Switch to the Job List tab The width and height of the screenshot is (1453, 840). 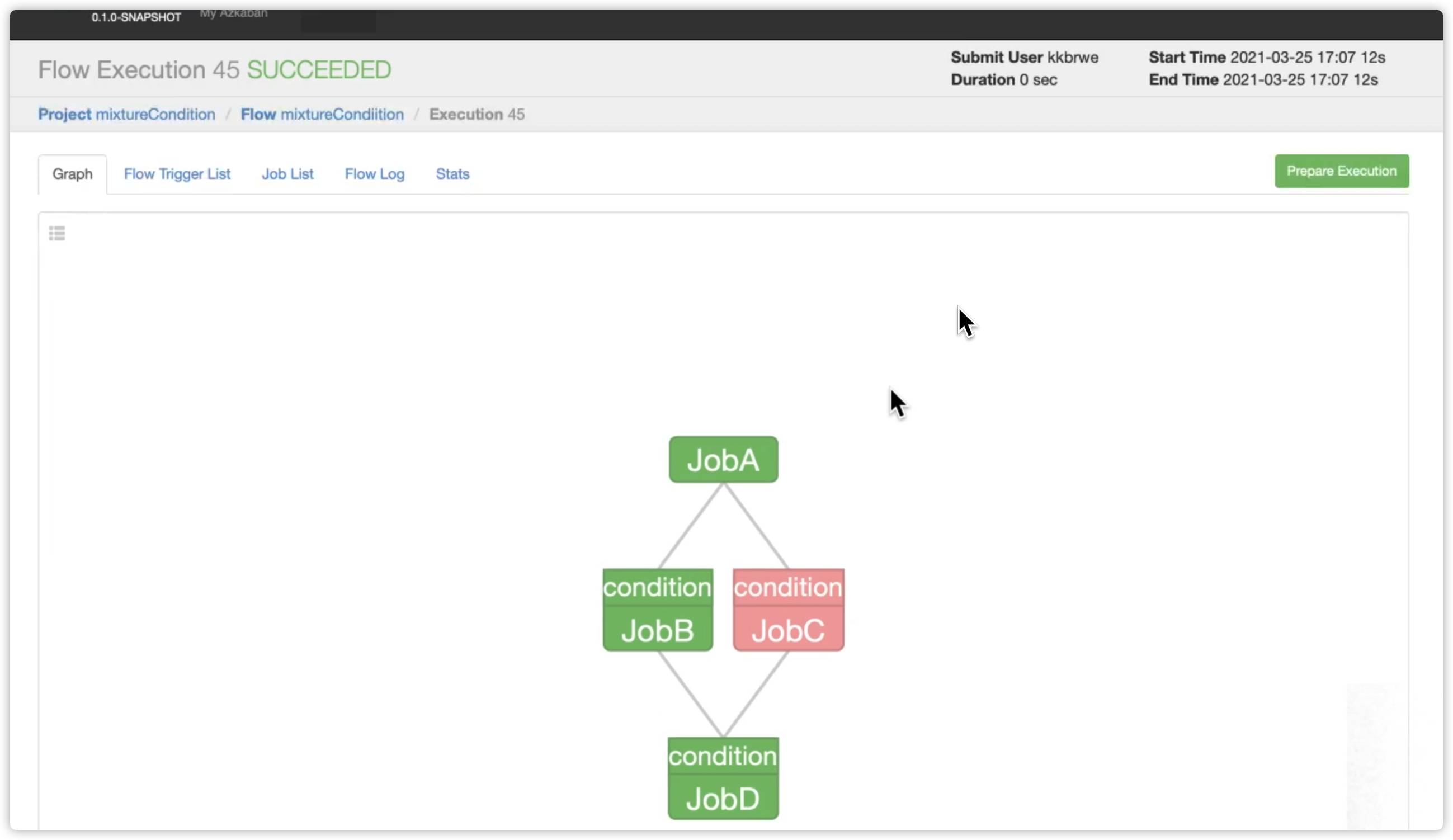tap(287, 174)
